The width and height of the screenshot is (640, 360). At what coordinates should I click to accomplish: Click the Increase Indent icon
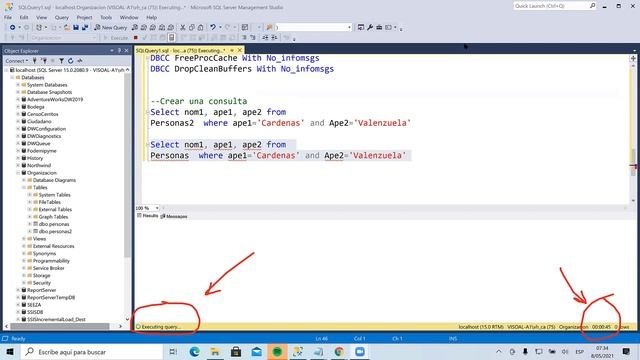(x=274, y=38)
